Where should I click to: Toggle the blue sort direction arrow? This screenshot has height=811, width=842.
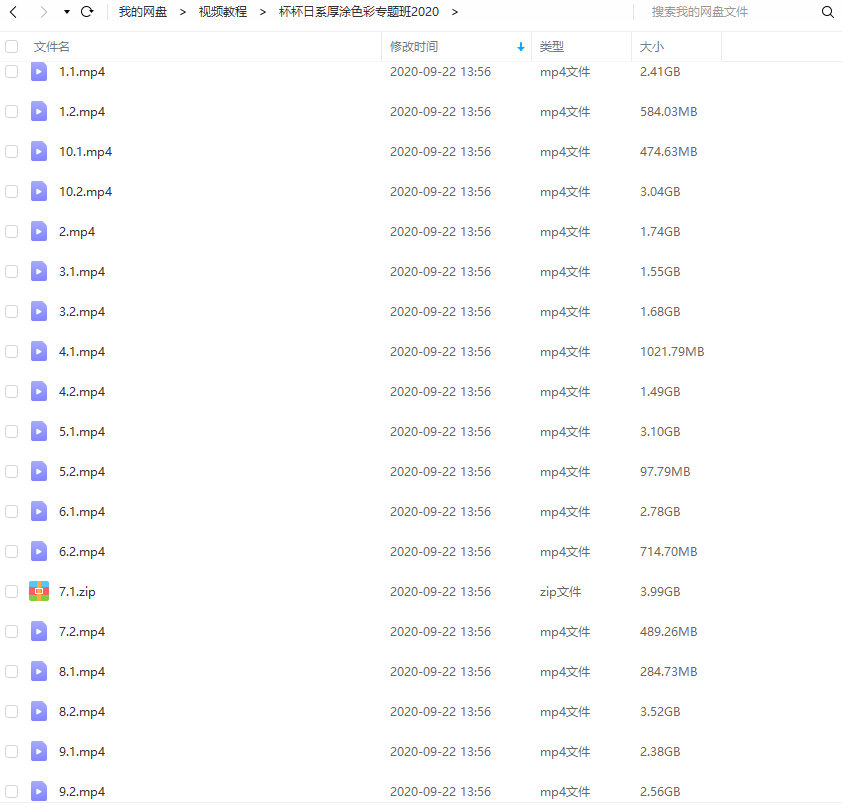[521, 47]
